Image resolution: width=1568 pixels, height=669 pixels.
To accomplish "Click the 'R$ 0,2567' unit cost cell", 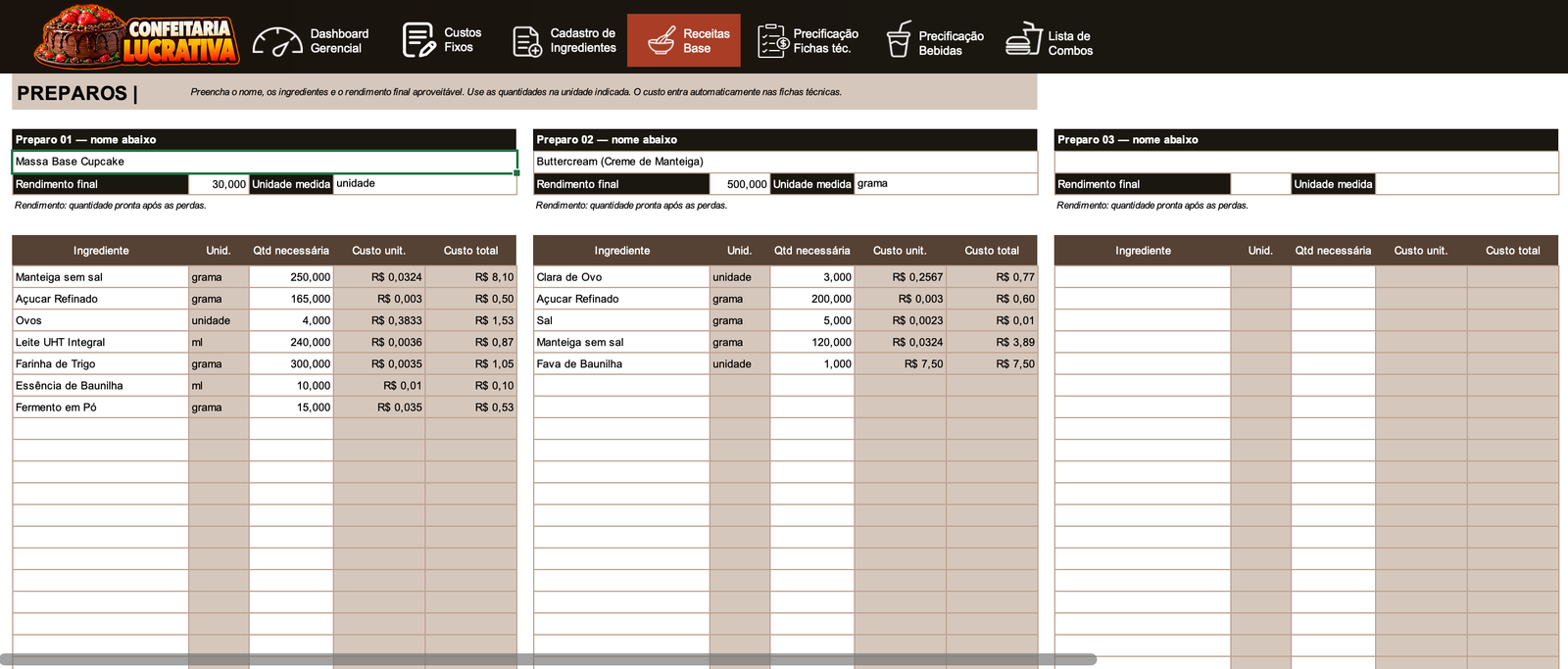I will [x=900, y=277].
